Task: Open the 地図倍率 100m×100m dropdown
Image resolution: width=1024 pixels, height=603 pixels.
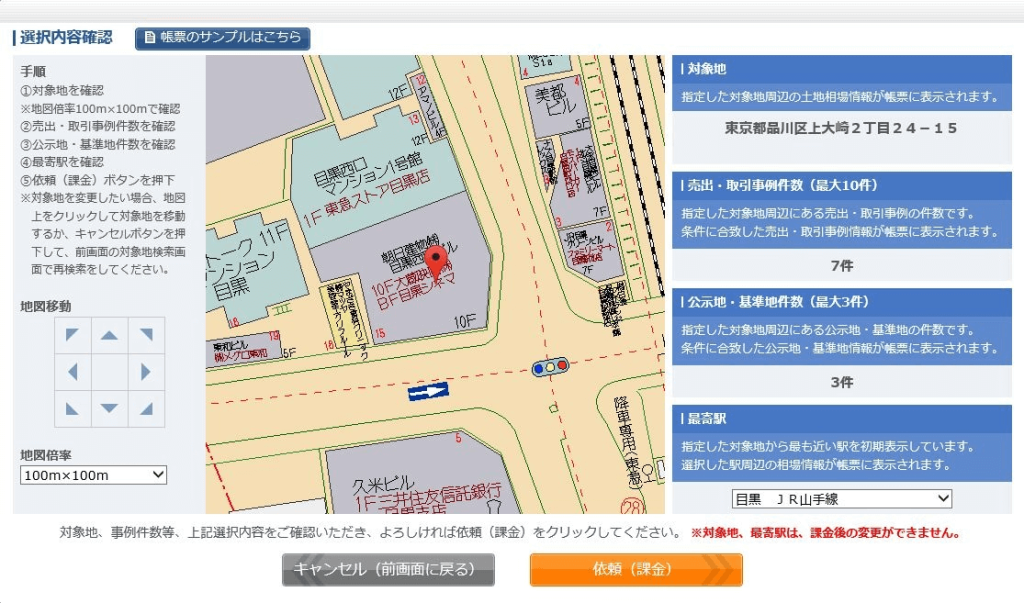Action: pyautogui.click(x=93, y=475)
